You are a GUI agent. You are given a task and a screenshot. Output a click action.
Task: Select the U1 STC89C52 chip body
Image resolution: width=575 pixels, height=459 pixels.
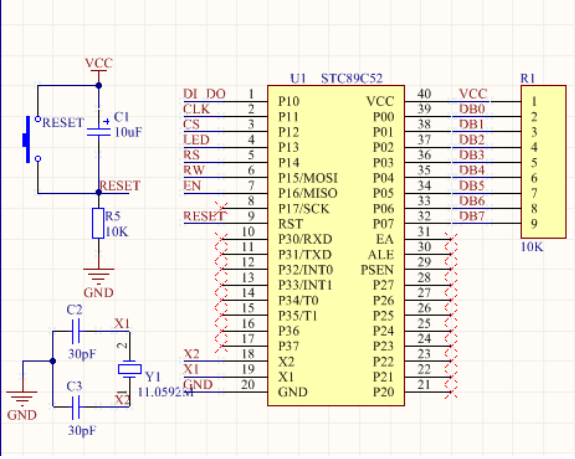tap(336, 246)
